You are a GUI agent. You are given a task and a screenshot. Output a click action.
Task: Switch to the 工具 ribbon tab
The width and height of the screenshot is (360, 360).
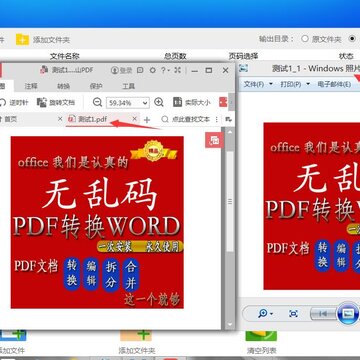click(x=129, y=86)
